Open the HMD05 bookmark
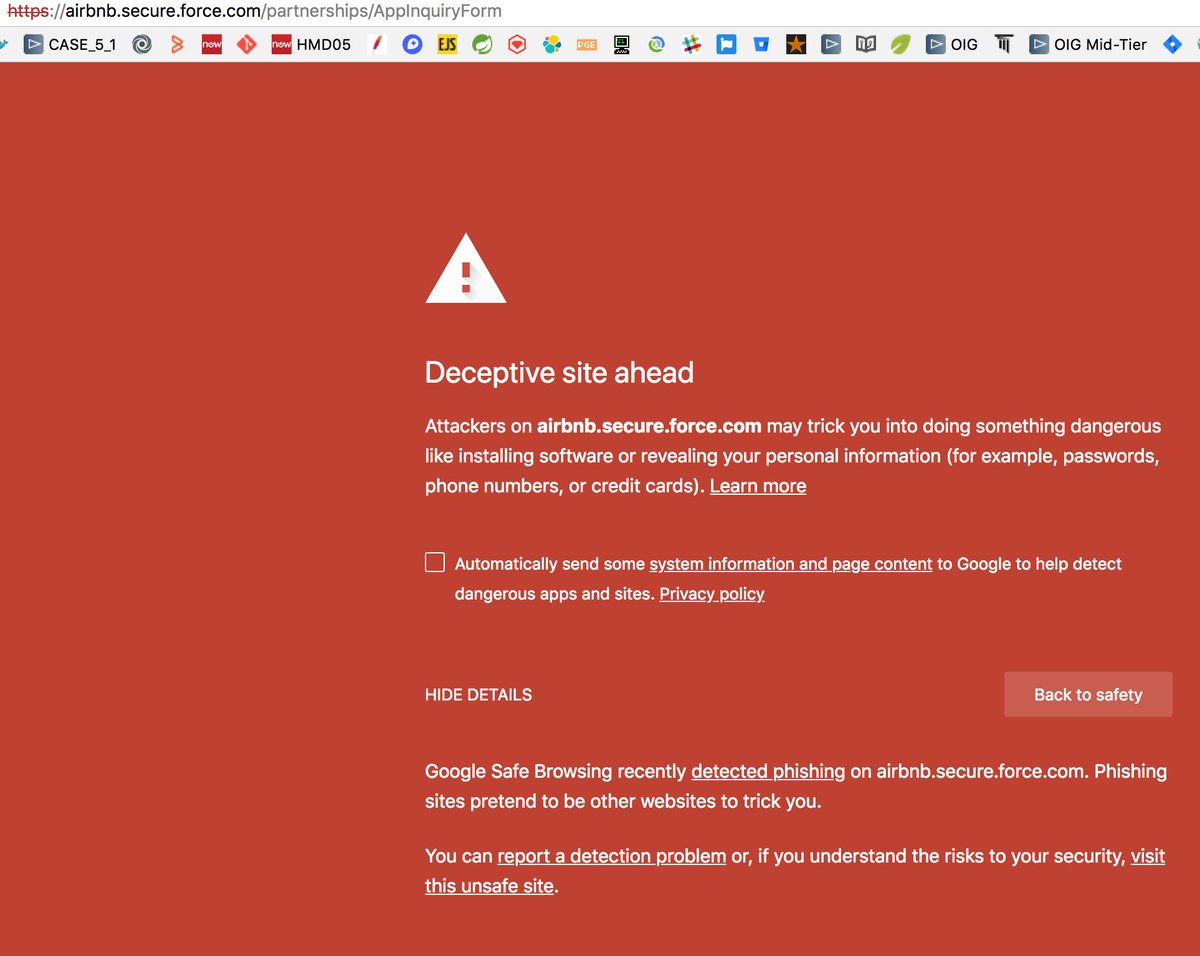 point(311,44)
